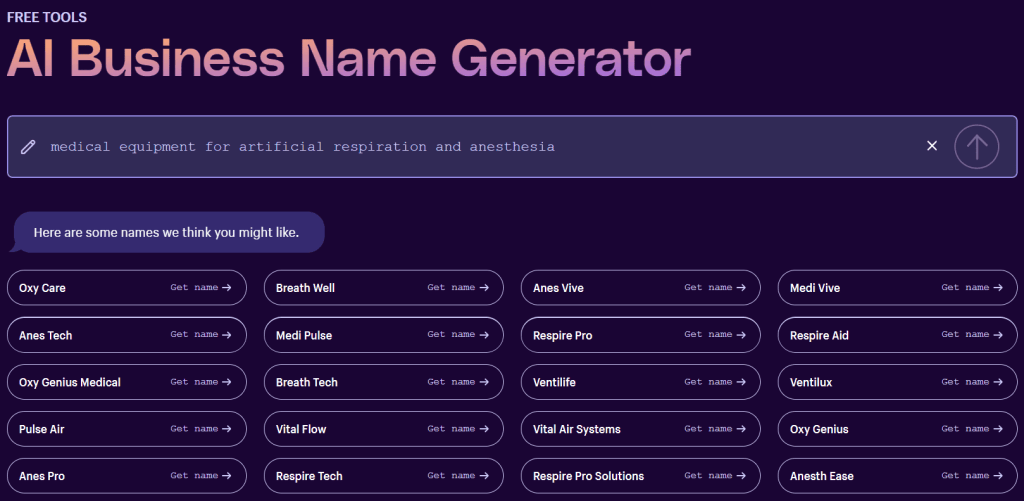
Task: Click the Anesth Ease name text
Action: (x=821, y=476)
